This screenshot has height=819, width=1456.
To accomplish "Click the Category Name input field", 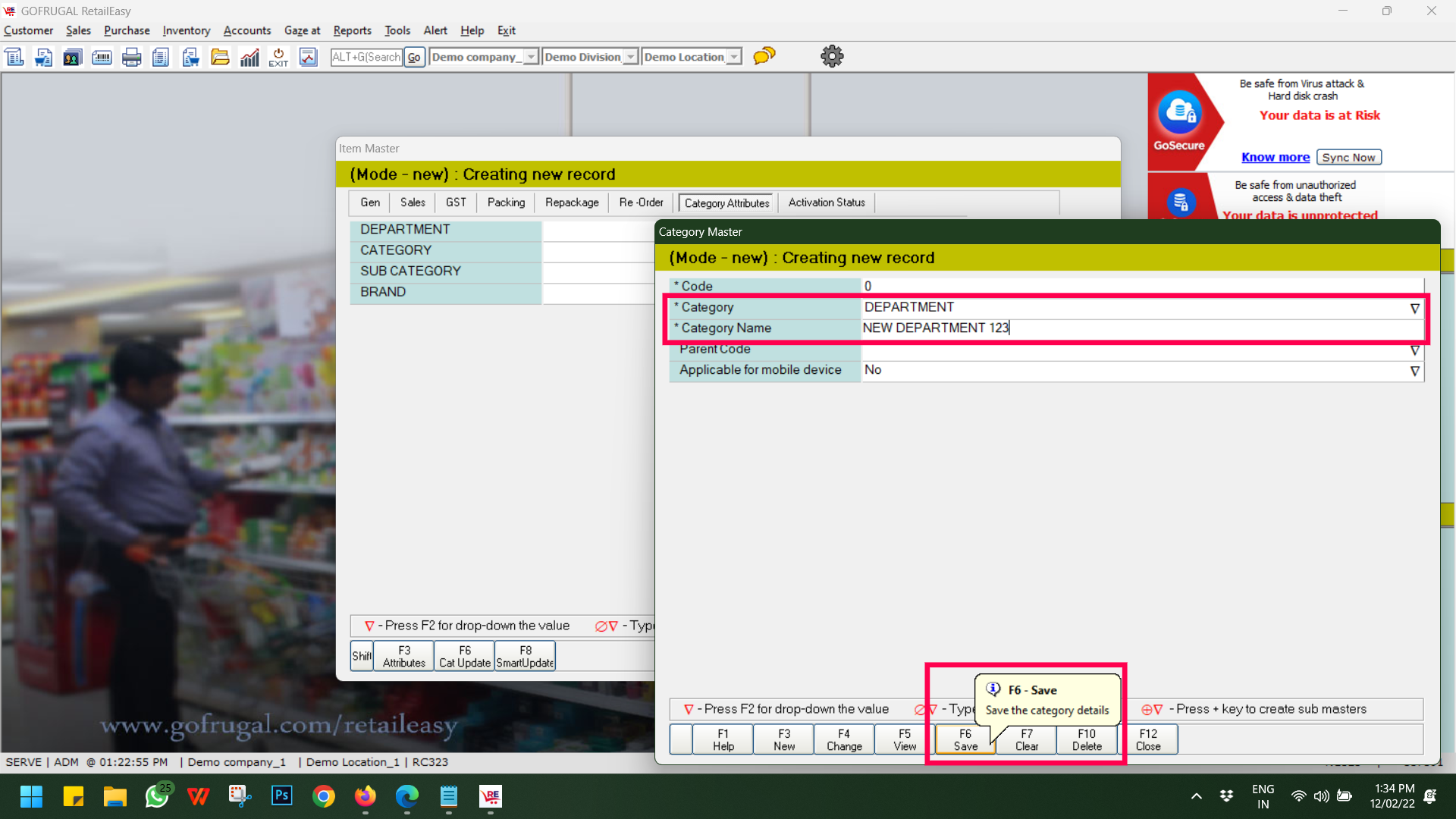I will pos(1137,328).
